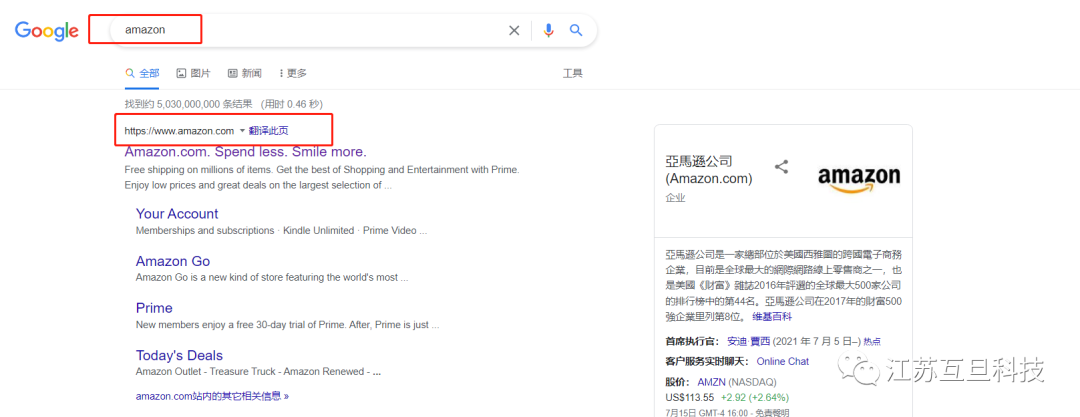Open the Your Account sitelink

click(177, 213)
